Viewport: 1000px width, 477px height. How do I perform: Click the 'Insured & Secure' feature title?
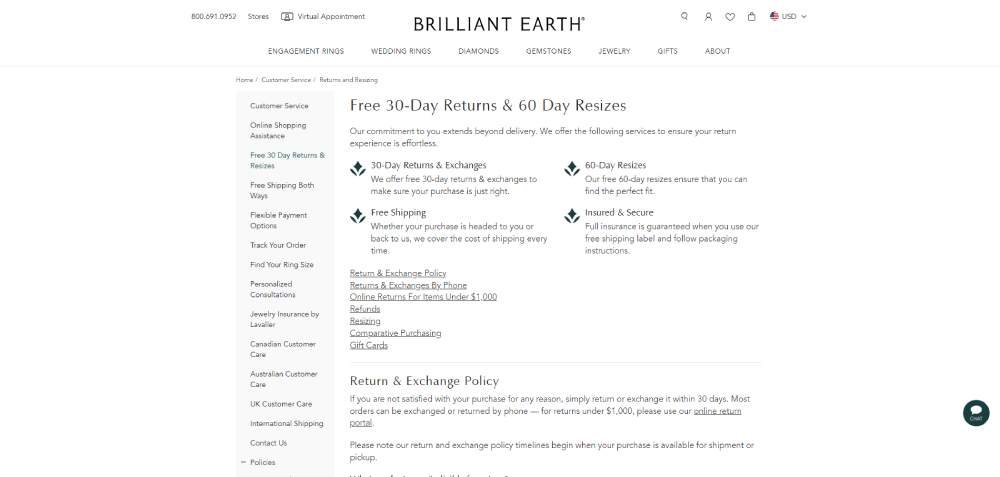point(619,212)
